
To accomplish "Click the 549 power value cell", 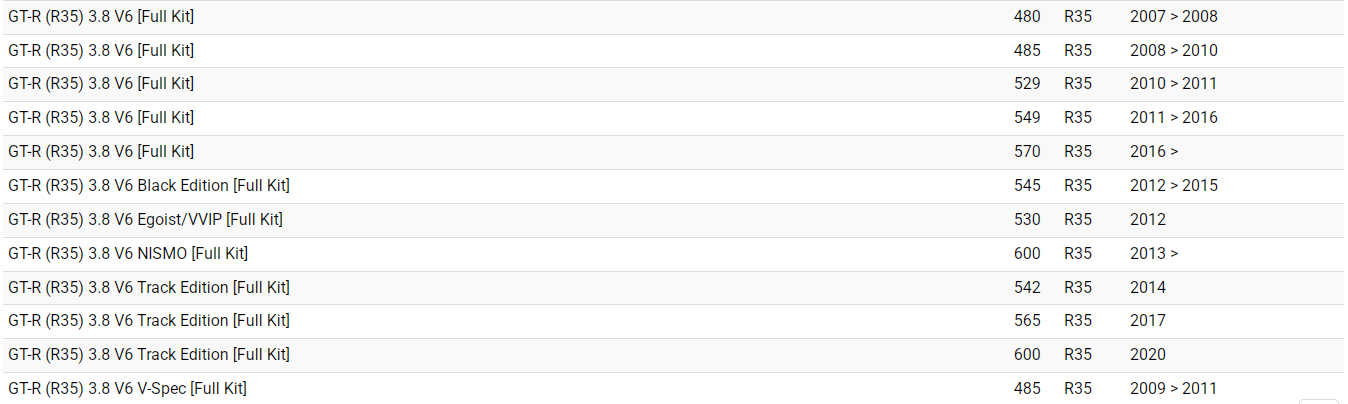I will click(1026, 118).
